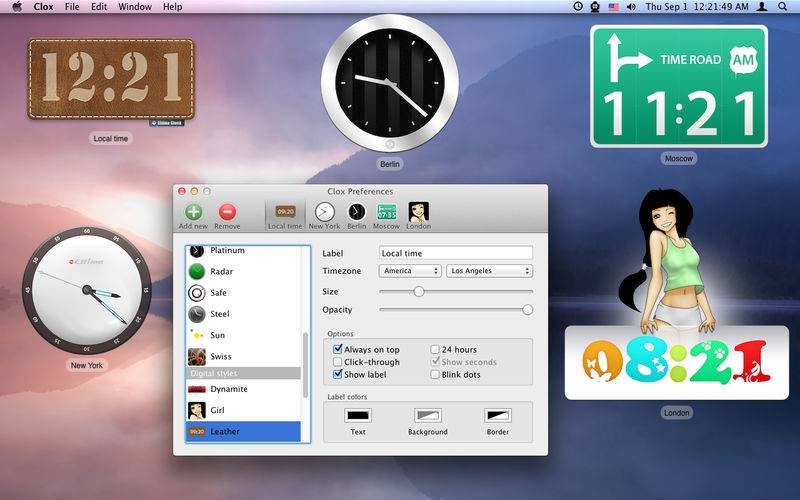This screenshot has width=800, height=500.
Task: Select the London clock toolbar icon
Action: tap(418, 212)
